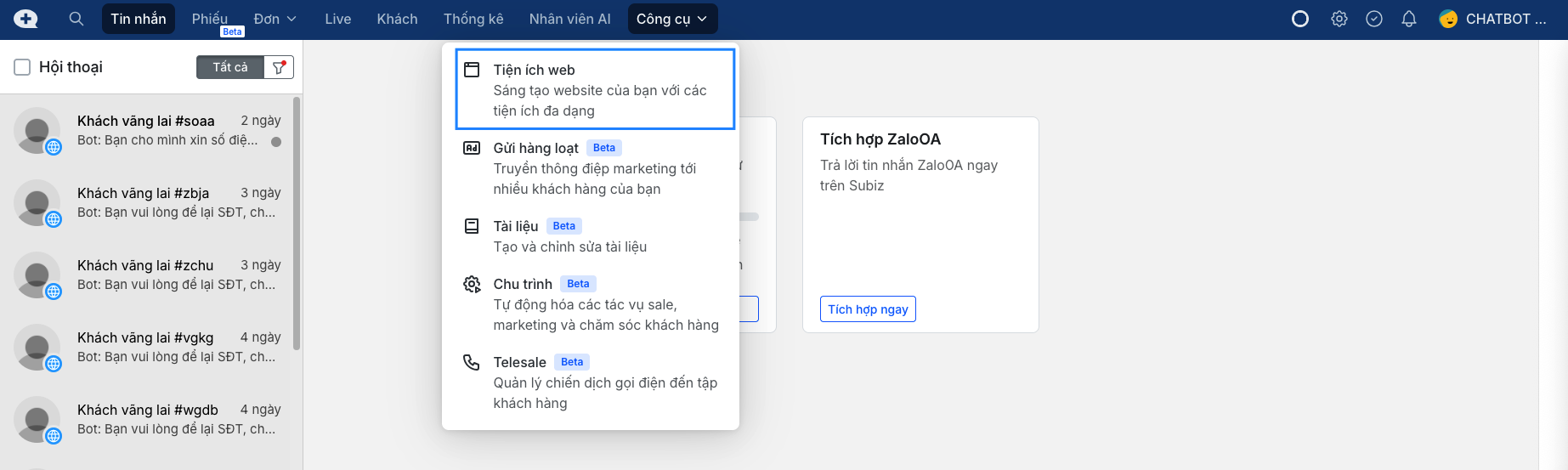Open settings via the gear icon

(1339, 19)
